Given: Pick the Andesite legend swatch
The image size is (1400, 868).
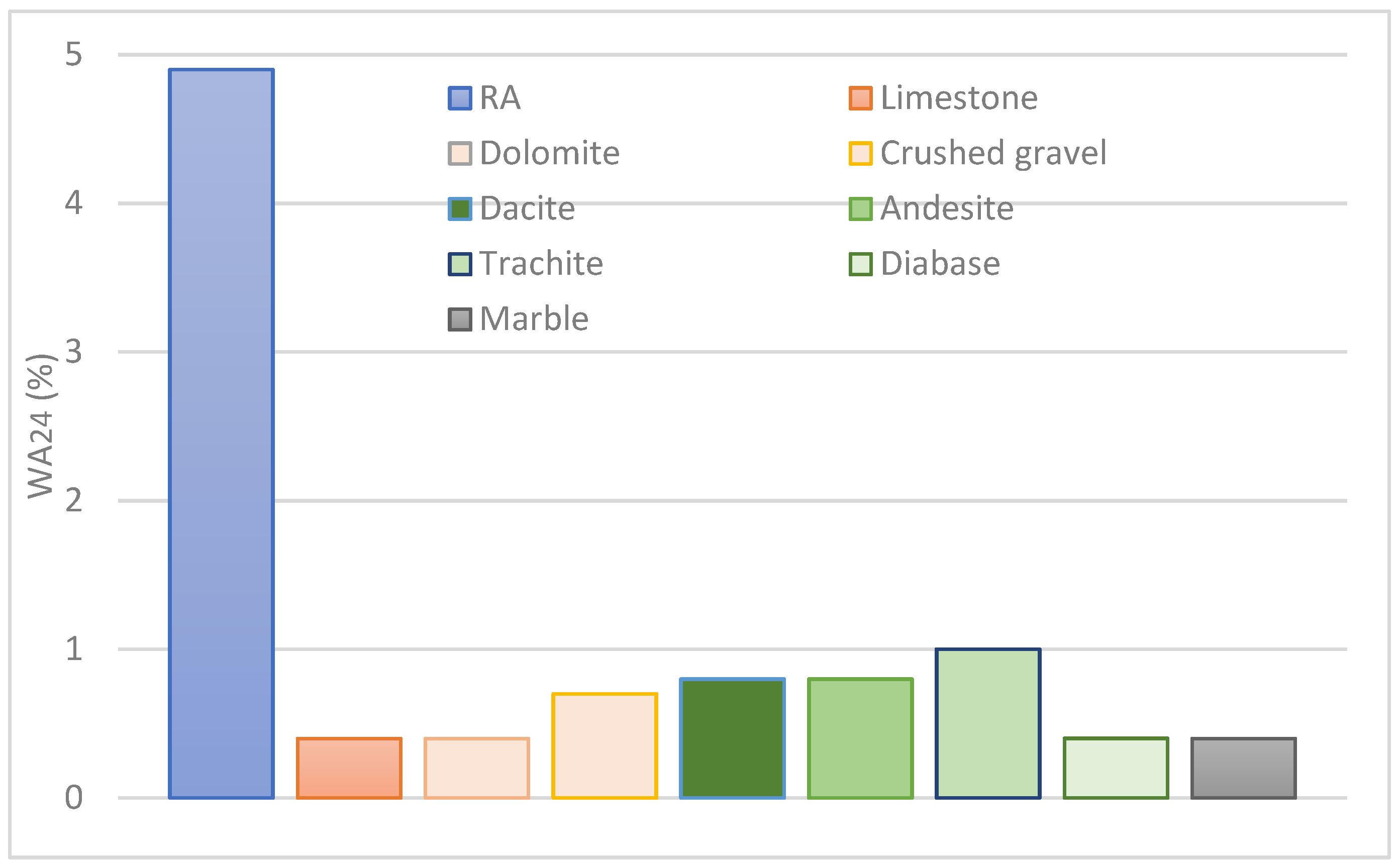Looking at the screenshot, I should coord(860,209).
